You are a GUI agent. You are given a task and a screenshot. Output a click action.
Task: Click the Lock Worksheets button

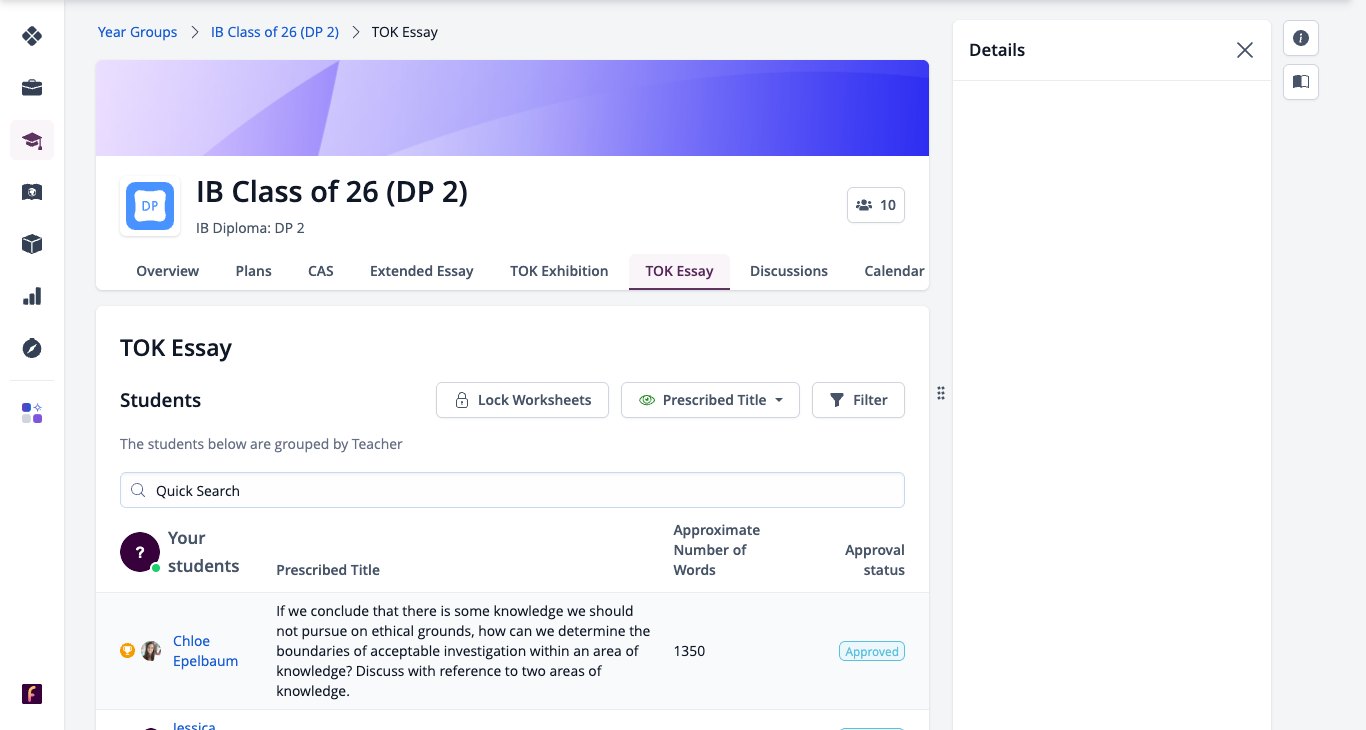coord(522,400)
